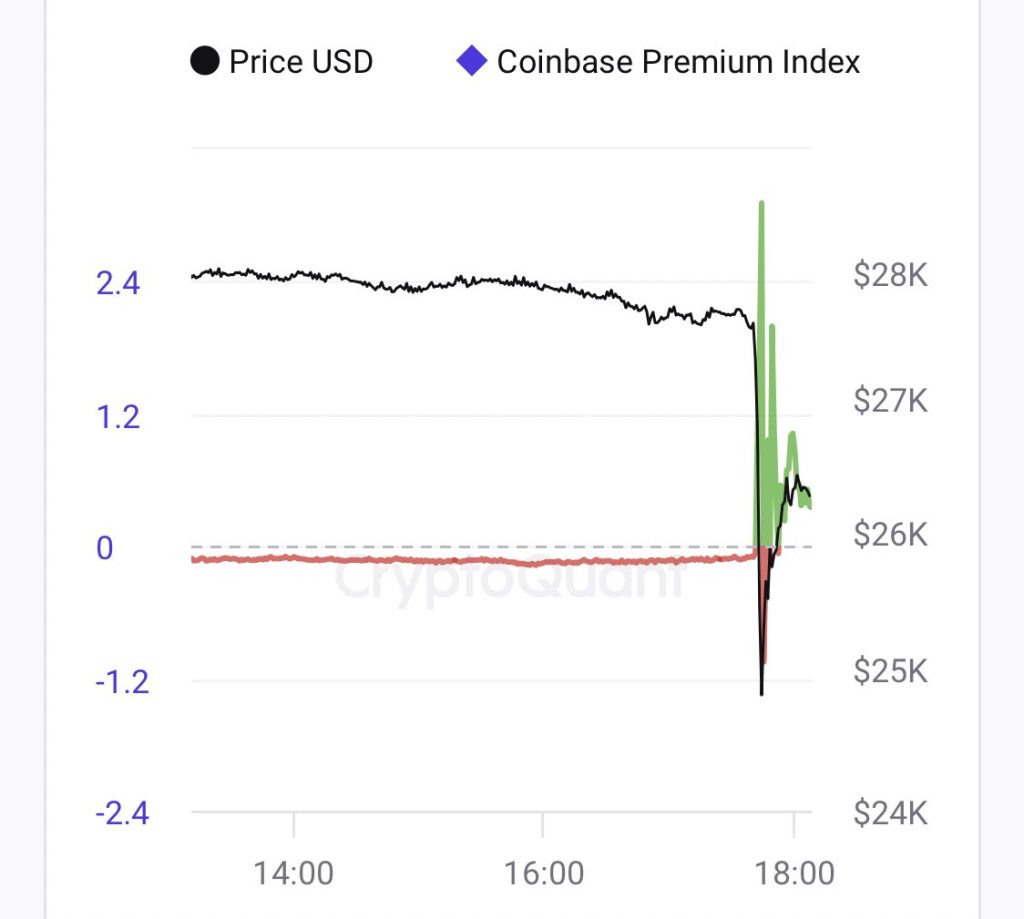Click the 1.2 left axis label

[x=118, y=417]
